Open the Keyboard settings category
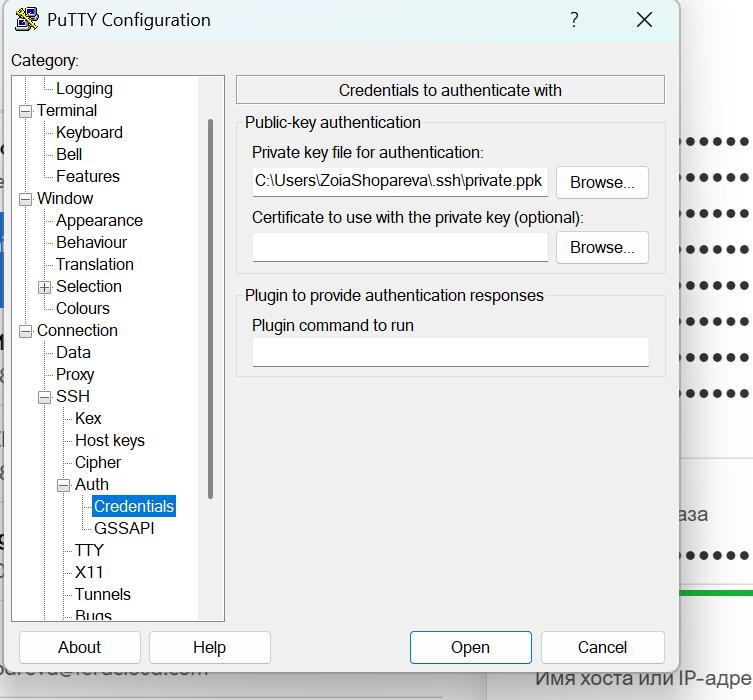The image size is (753, 700). 89,133
